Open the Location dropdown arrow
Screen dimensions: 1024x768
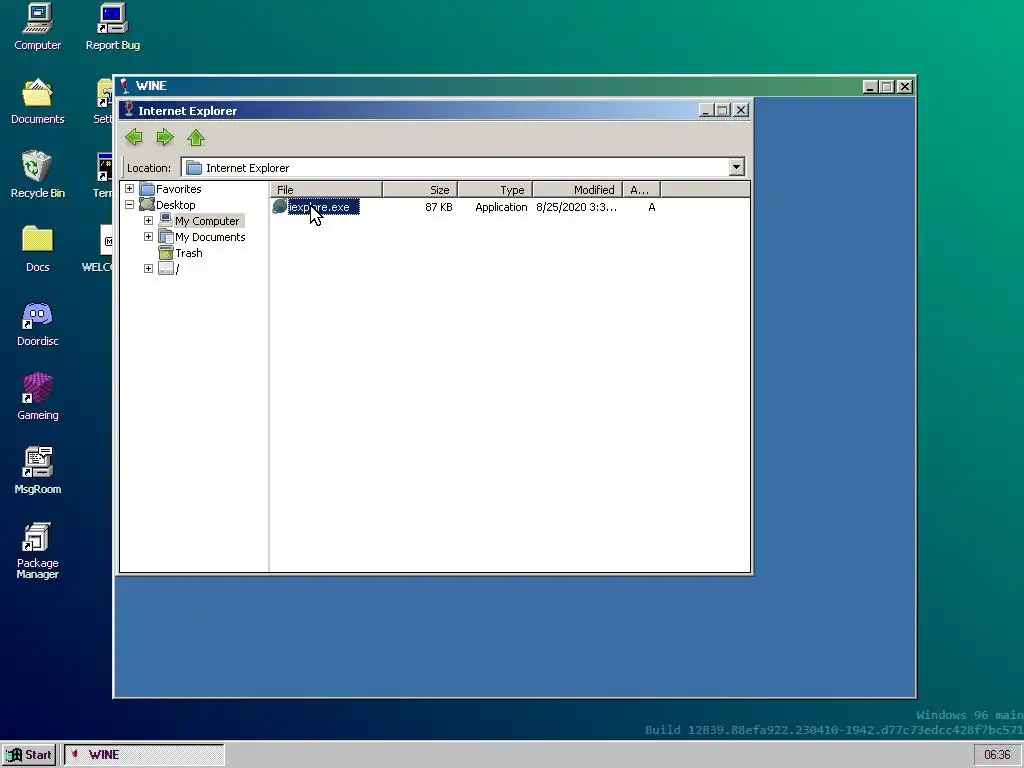point(736,167)
